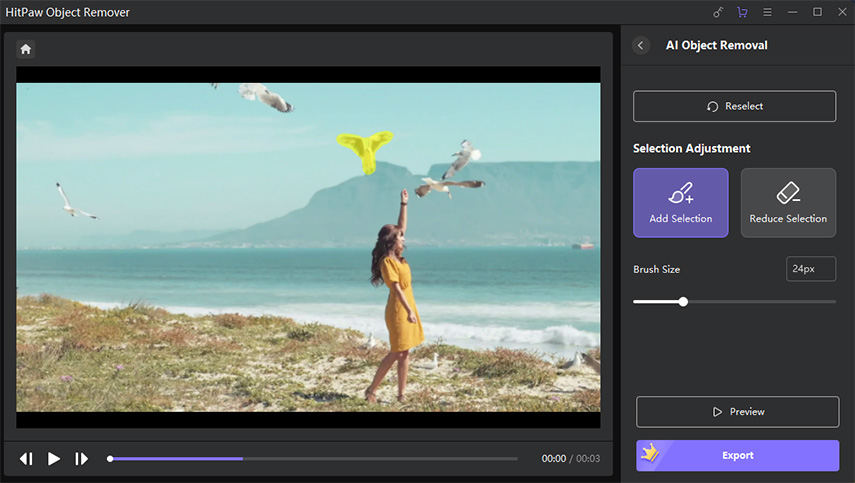Play the video
This screenshot has width=855, height=483.
coord(54,459)
